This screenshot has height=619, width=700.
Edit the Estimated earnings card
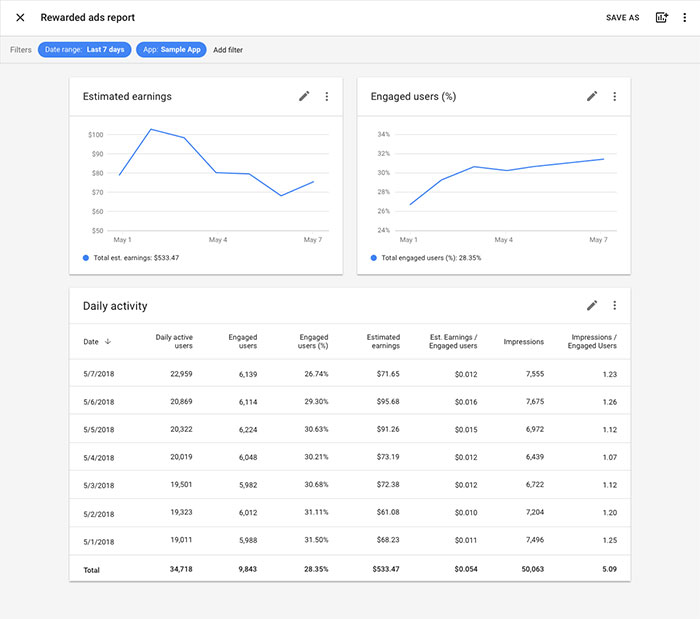click(x=304, y=96)
